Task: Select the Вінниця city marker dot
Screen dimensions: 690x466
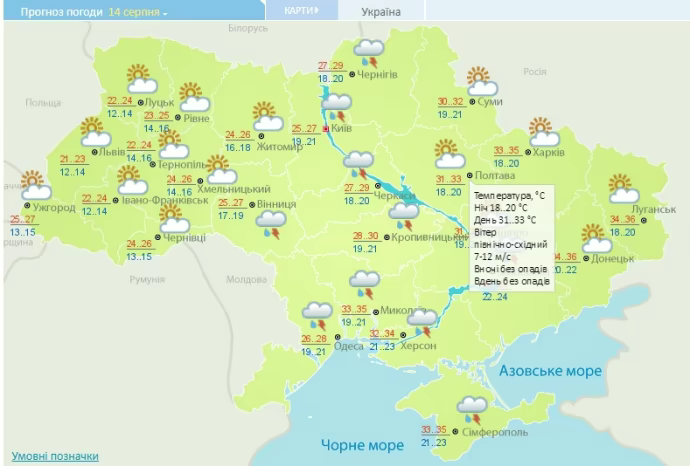Action: click(251, 204)
